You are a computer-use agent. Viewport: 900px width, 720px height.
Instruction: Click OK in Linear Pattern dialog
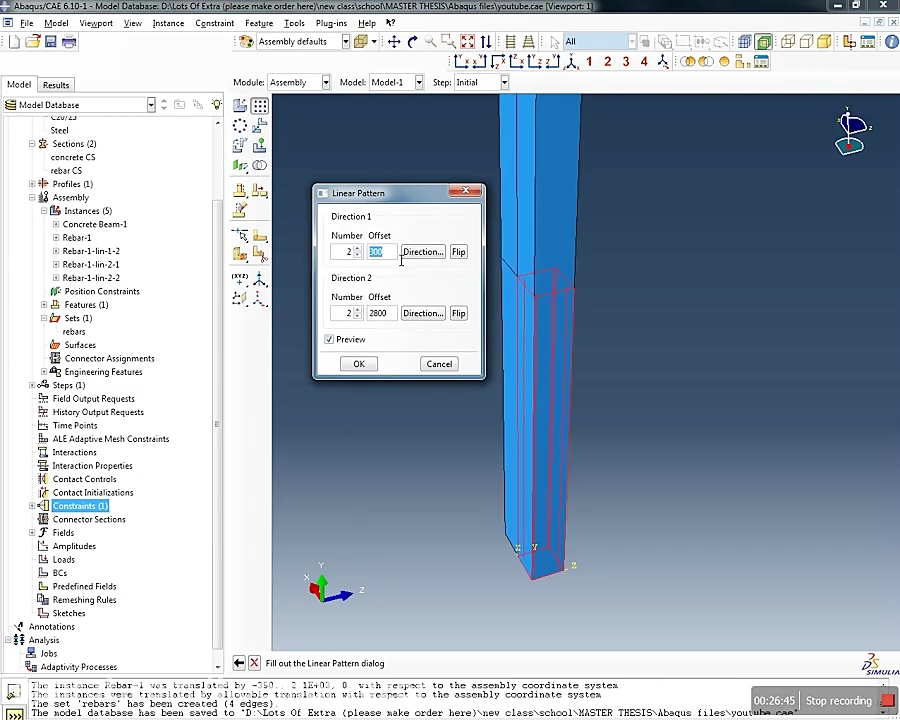(359, 364)
